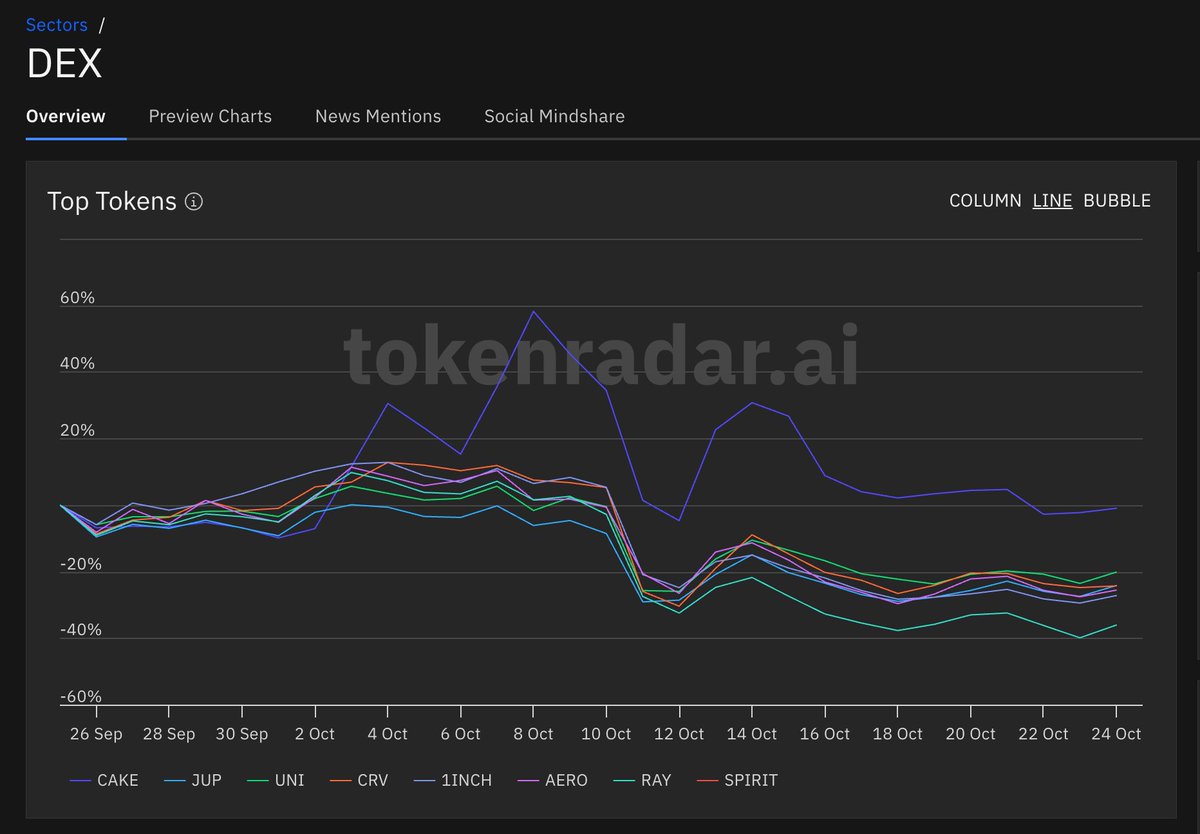This screenshot has height=834, width=1200.
Task: Click the DEX page title
Action: tap(64, 65)
